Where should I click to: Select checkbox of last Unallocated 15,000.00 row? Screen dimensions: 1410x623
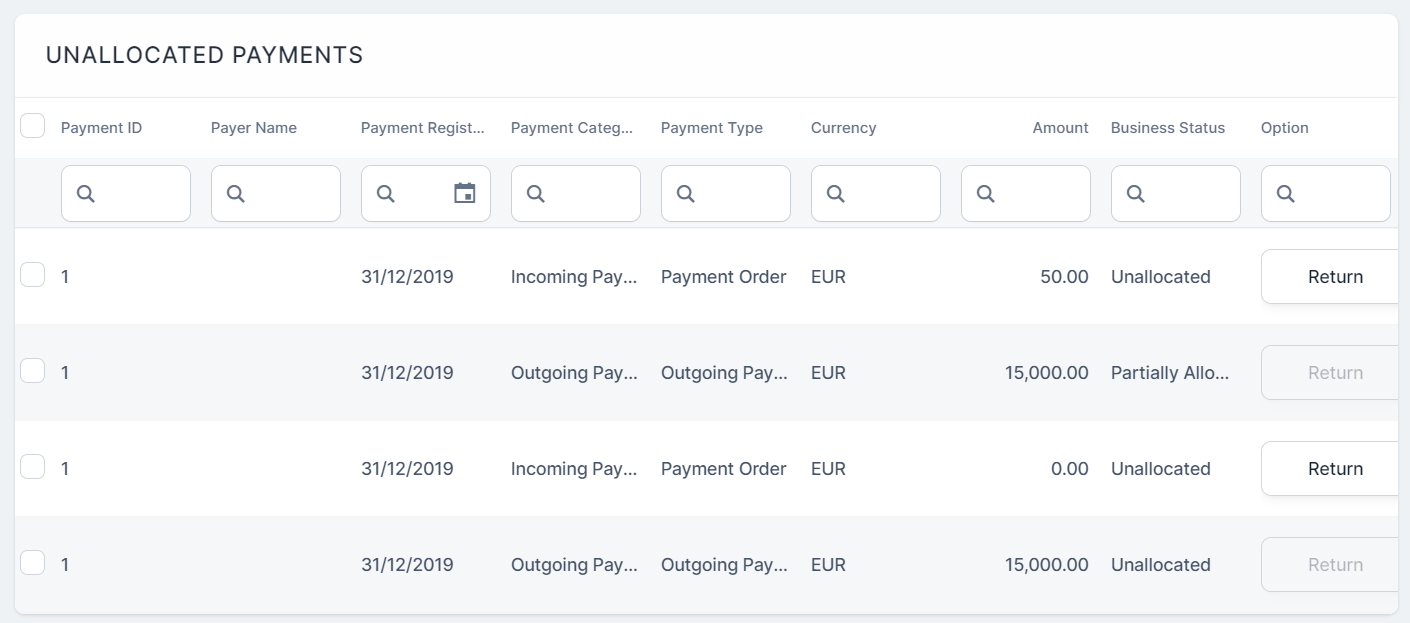click(x=33, y=563)
